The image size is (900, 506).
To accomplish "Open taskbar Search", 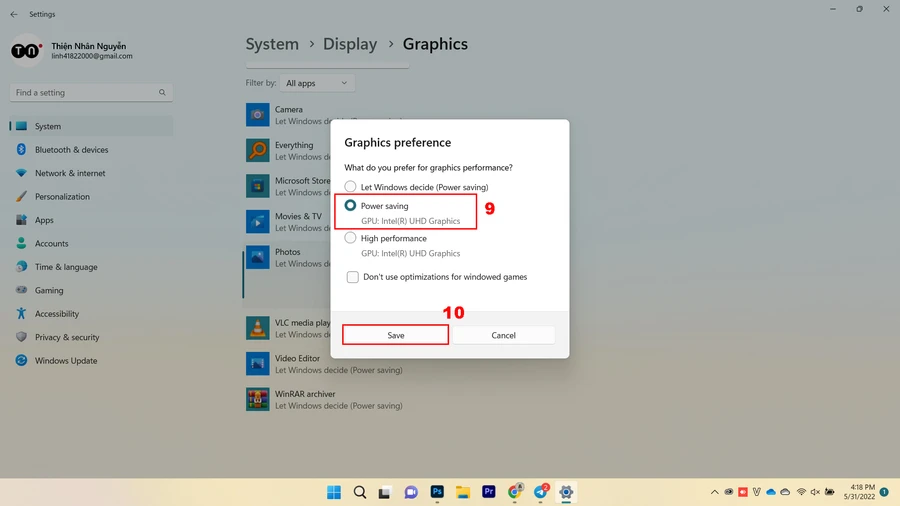I will [x=360, y=492].
